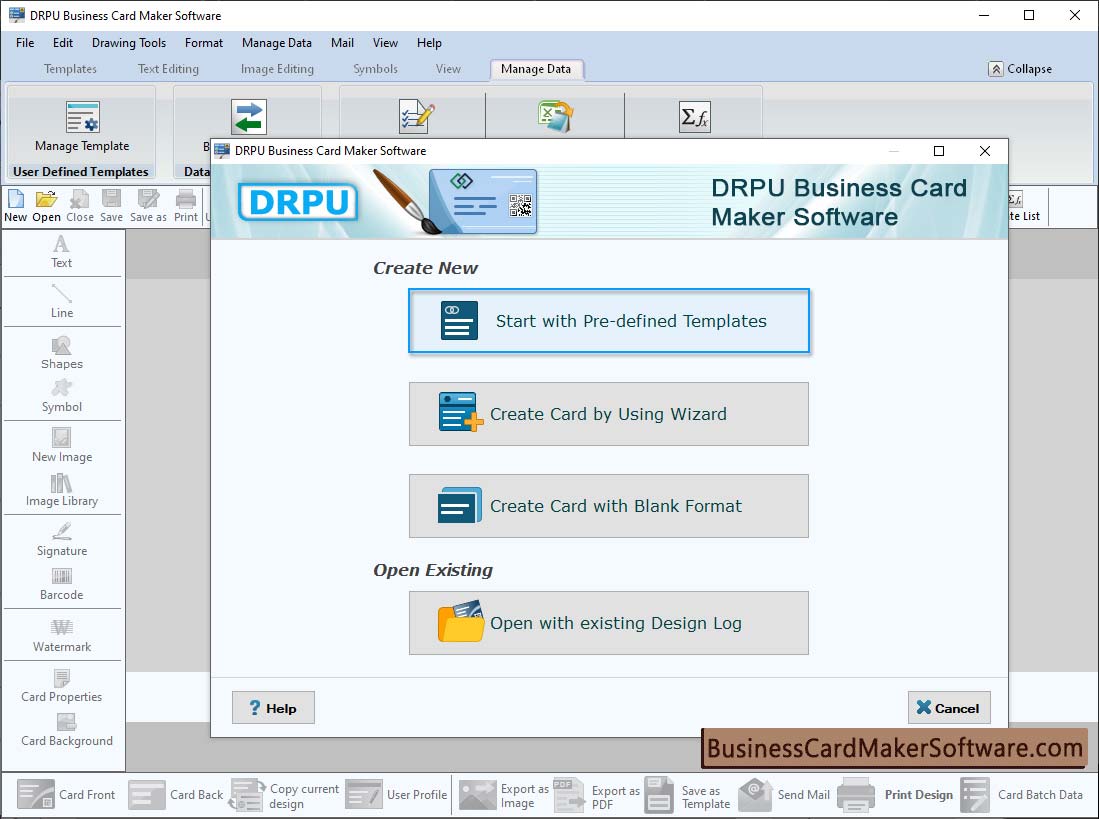Click the checklist with pencil ribbon icon
Image resolution: width=1099 pixels, height=819 pixels.
point(416,116)
